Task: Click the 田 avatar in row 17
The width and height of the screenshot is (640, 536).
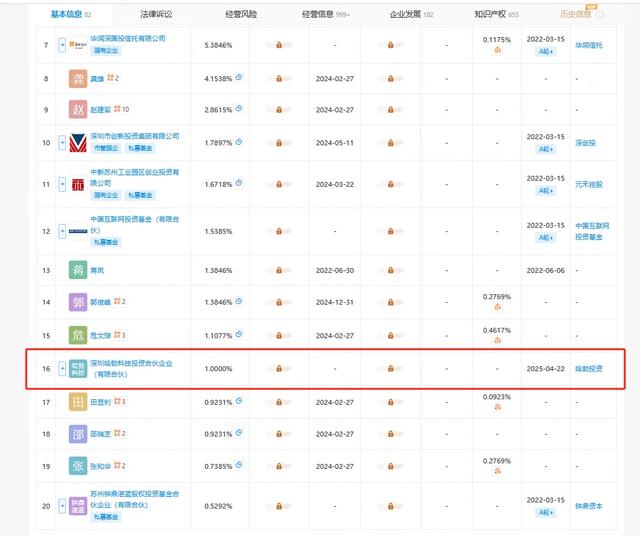Action: coord(78,402)
